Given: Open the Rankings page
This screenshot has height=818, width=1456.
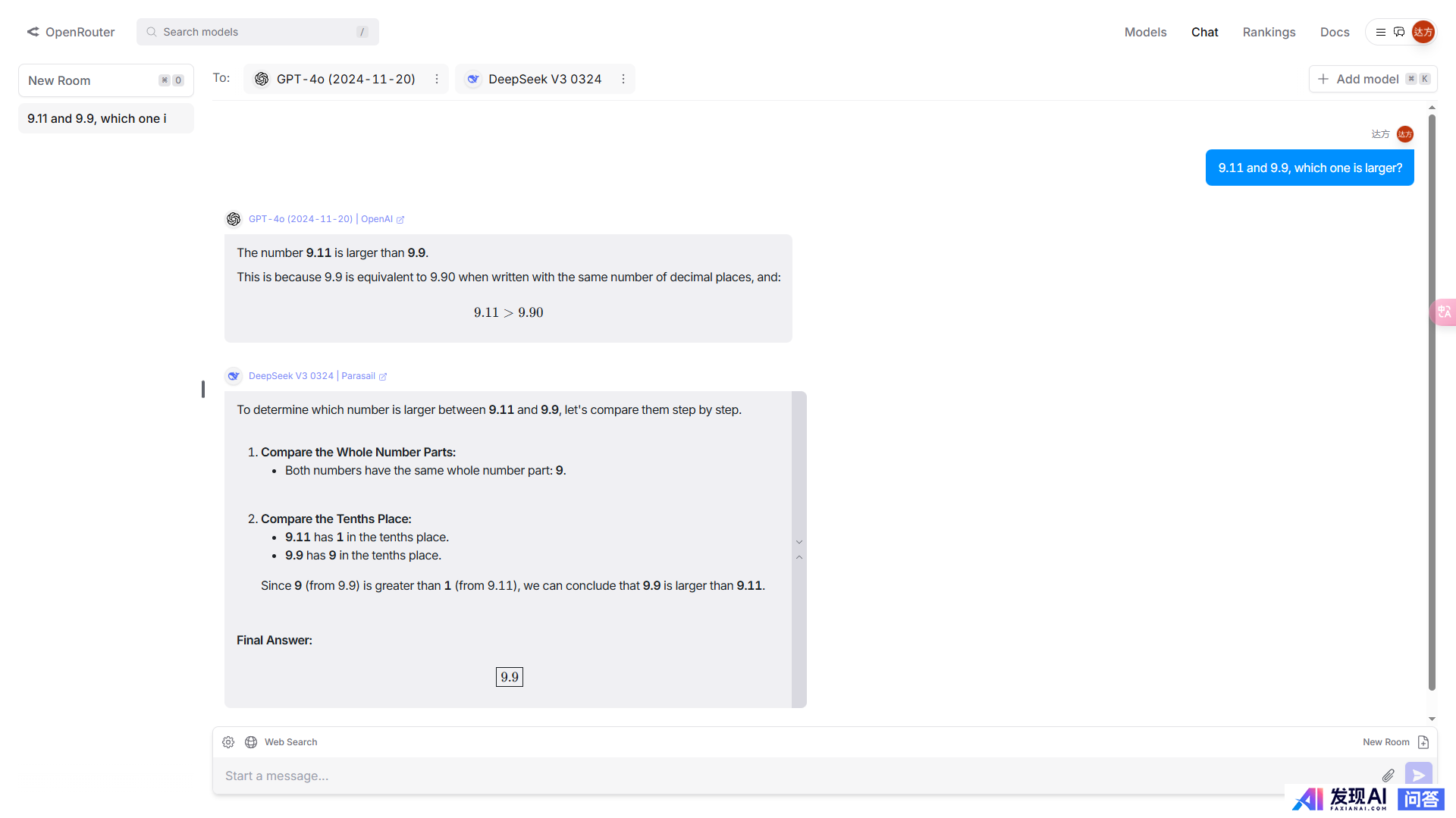Looking at the screenshot, I should 1269,32.
